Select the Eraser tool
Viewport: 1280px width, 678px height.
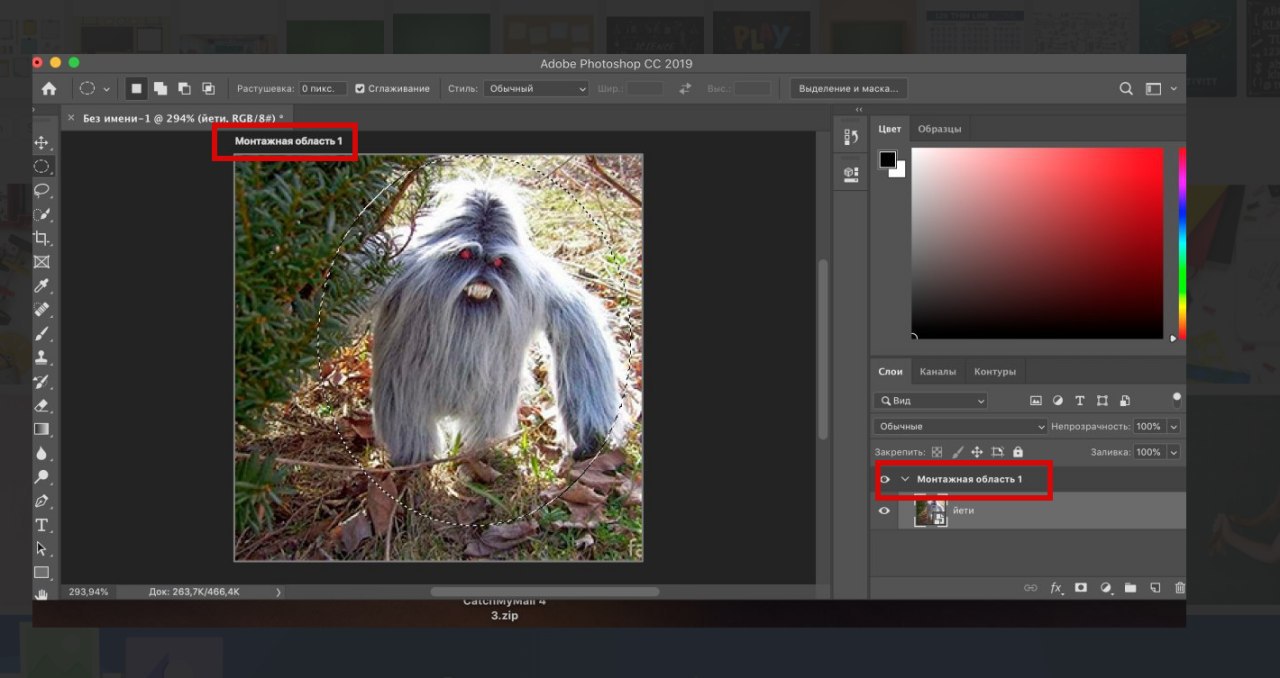(x=41, y=405)
